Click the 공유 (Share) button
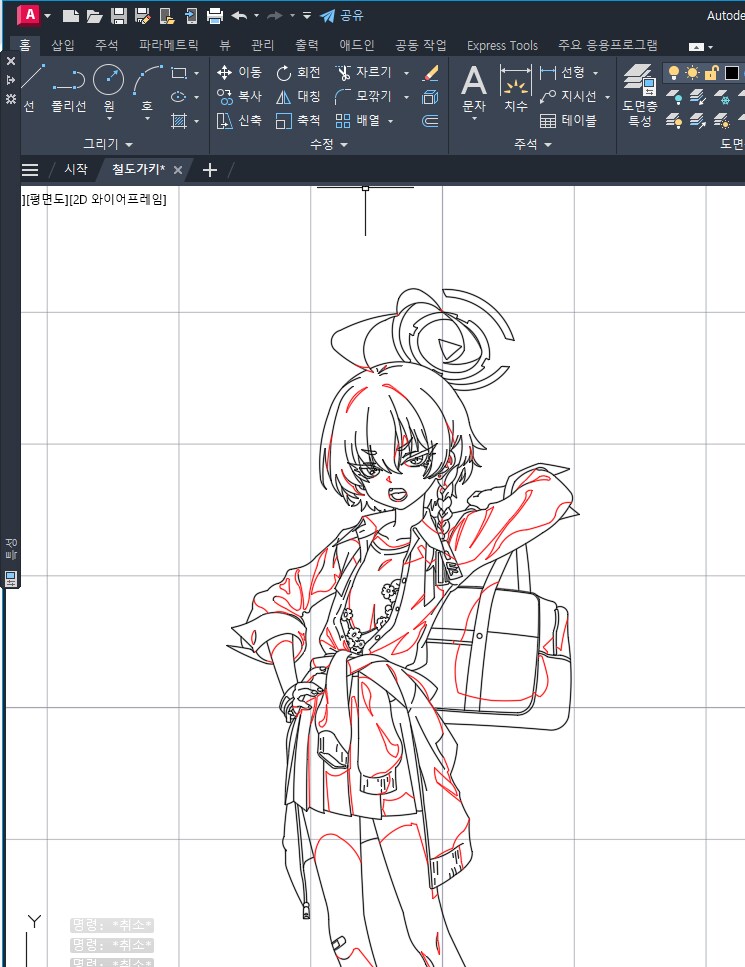The image size is (745, 967). pyautogui.click(x=342, y=15)
